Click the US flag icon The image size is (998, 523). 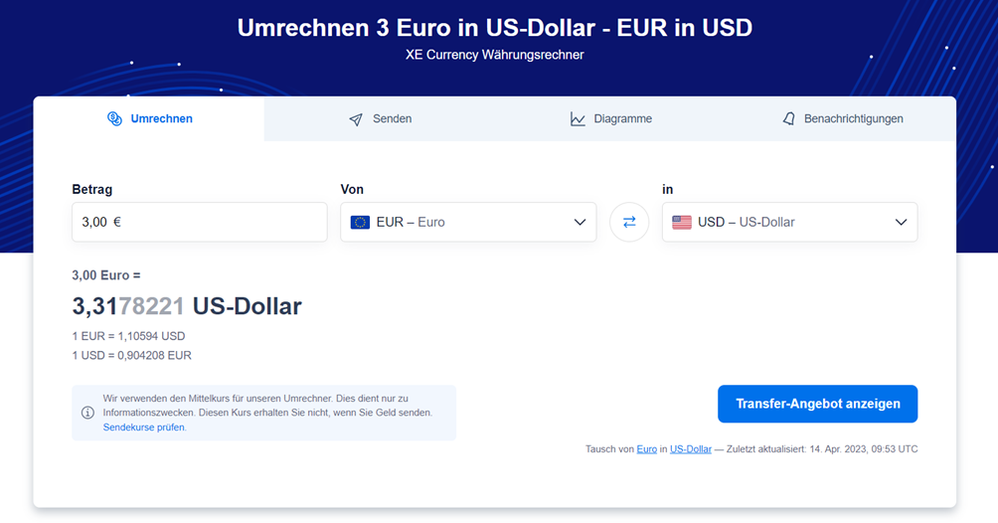click(682, 222)
